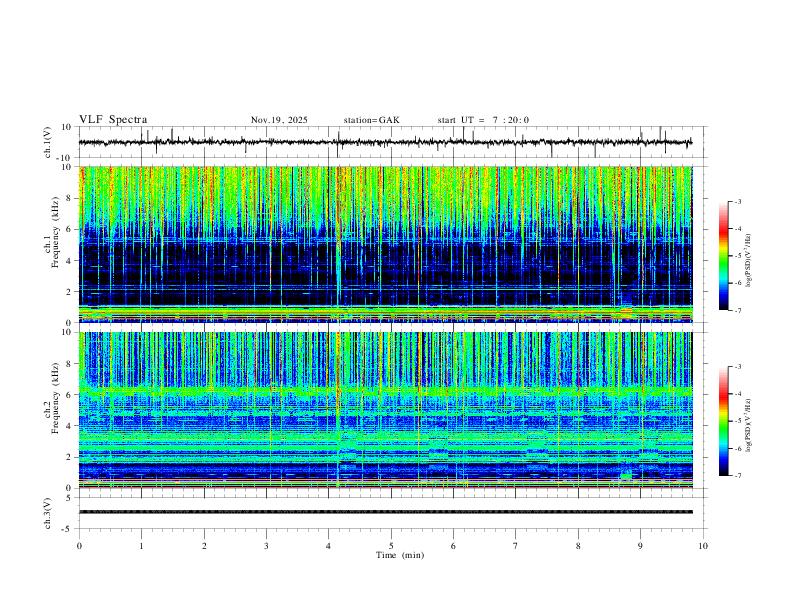Click the date 'Nov.19, 2025'
Viewport: 792px width, 612px height.
(279, 120)
